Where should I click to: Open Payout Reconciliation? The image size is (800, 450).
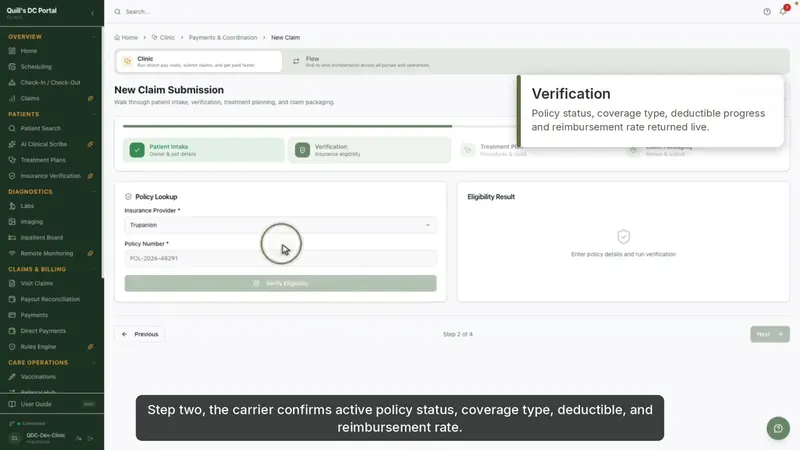tap(50, 299)
